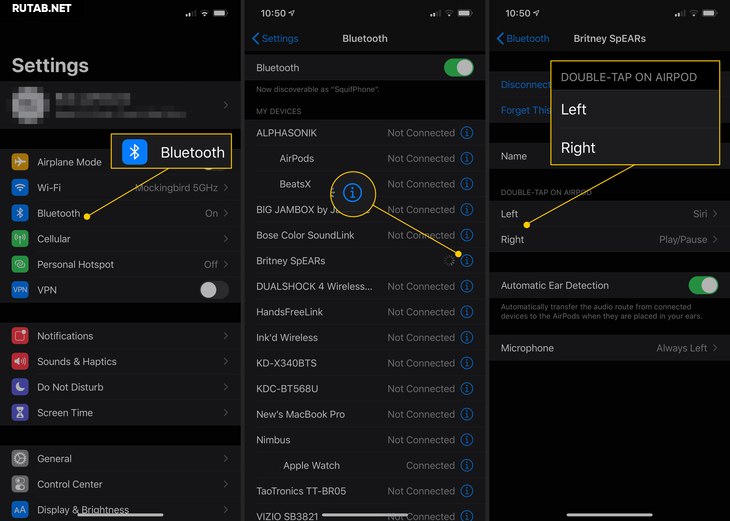Tap the Personal Hotspot icon
Image resolution: width=730 pixels, height=521 pixels.
pos(20,264)
